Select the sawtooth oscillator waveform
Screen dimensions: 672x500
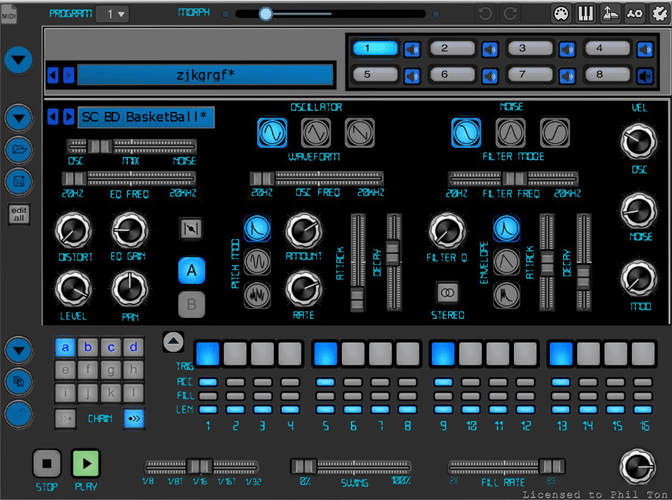pyautogui.click(x=360, y=133)
